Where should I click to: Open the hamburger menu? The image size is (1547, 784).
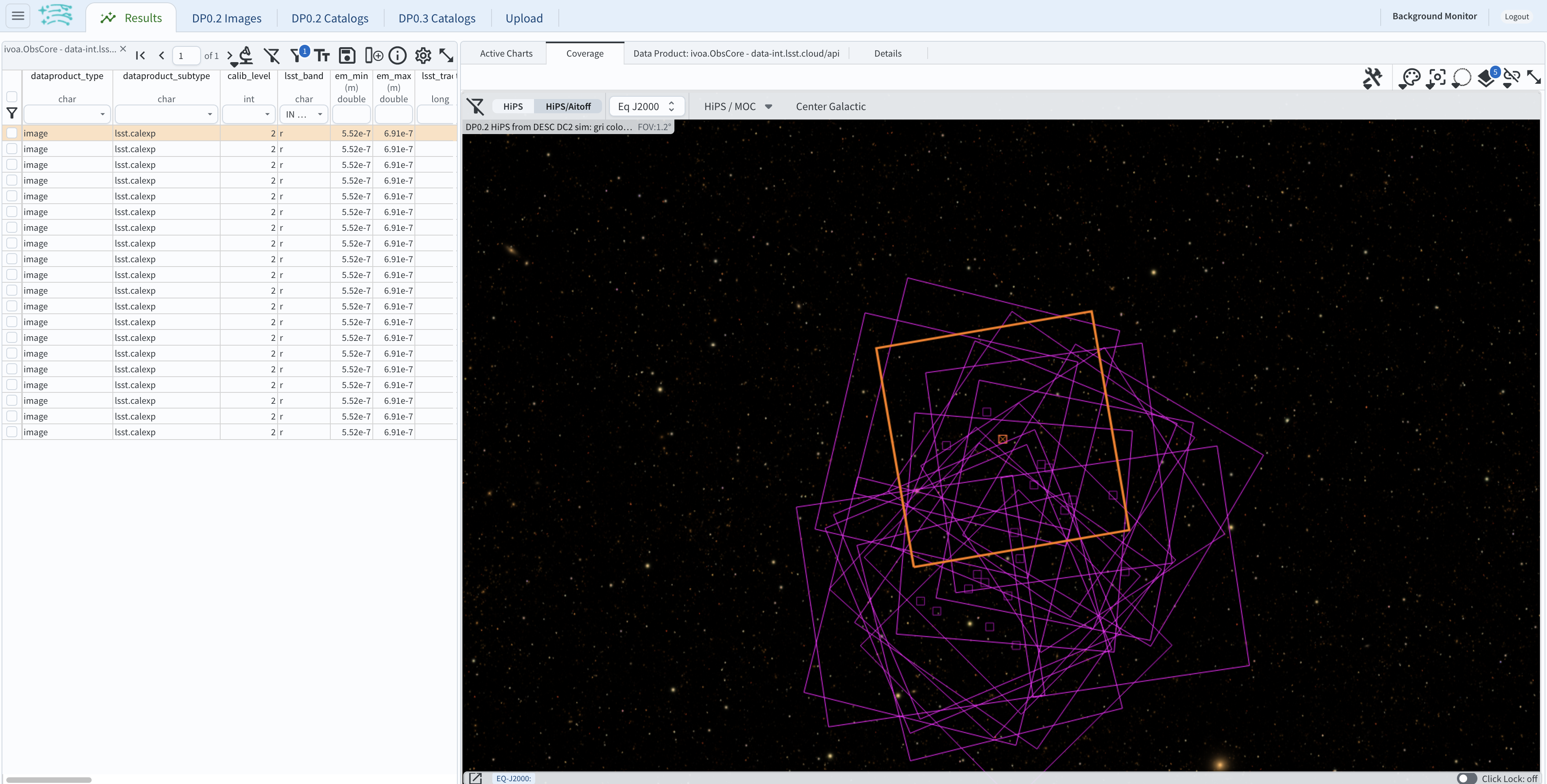[x=17, y=16]
